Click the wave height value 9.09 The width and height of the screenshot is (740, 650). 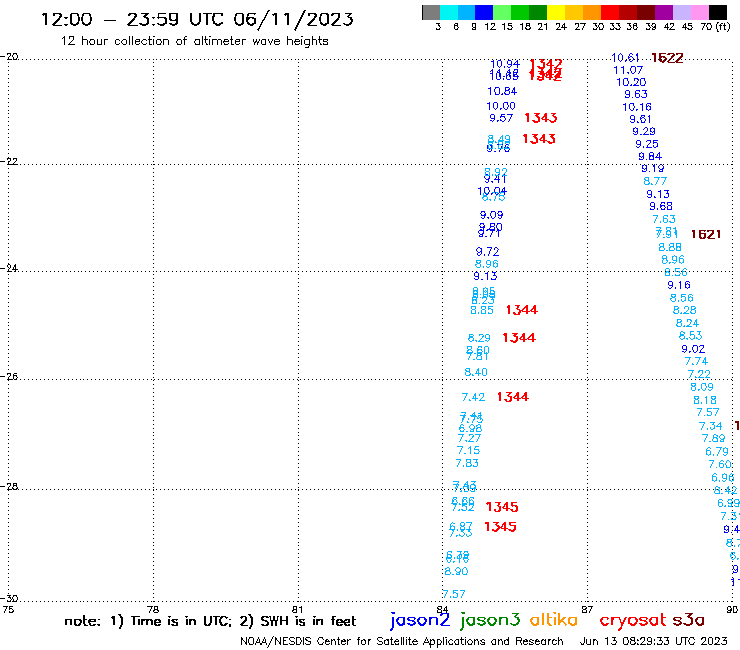pos(491,215)
